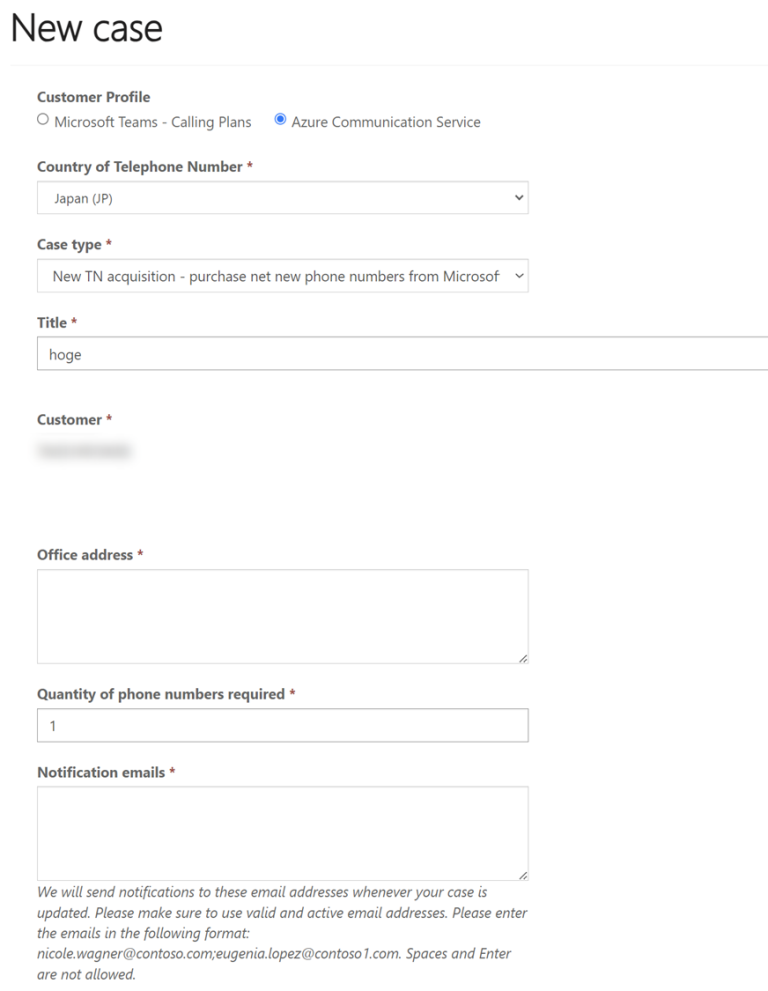Select Azure Communication Service radio button

[x=280, y=119]
